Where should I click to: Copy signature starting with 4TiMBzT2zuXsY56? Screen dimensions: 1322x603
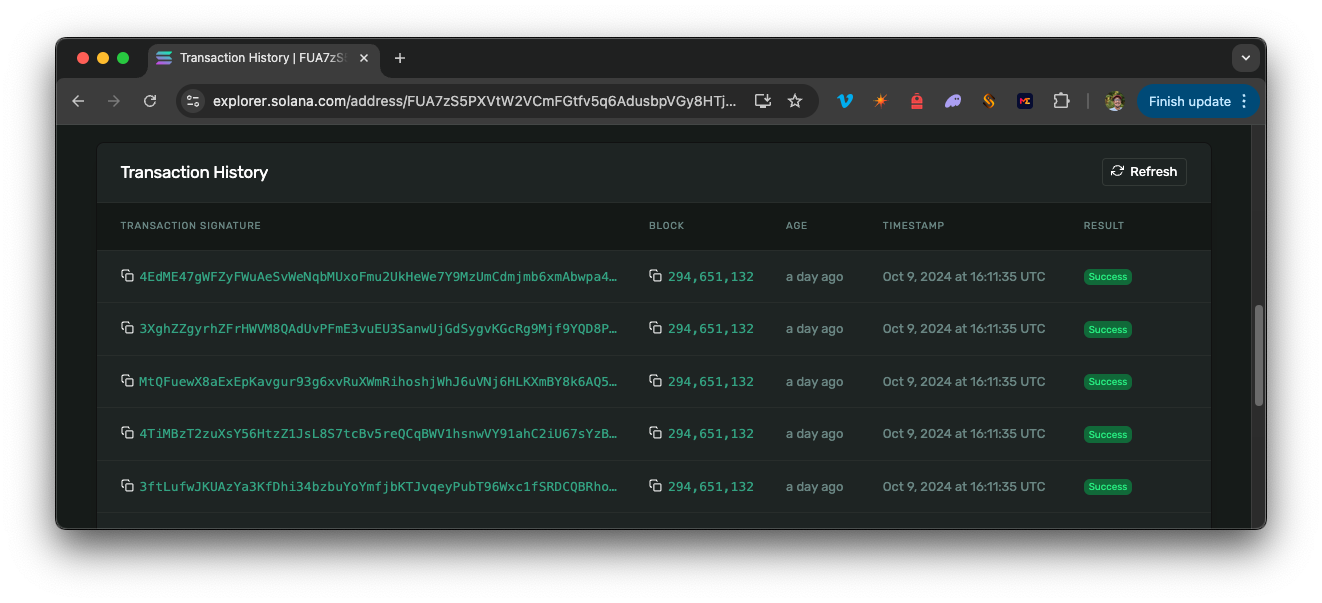tap(127, 433)
